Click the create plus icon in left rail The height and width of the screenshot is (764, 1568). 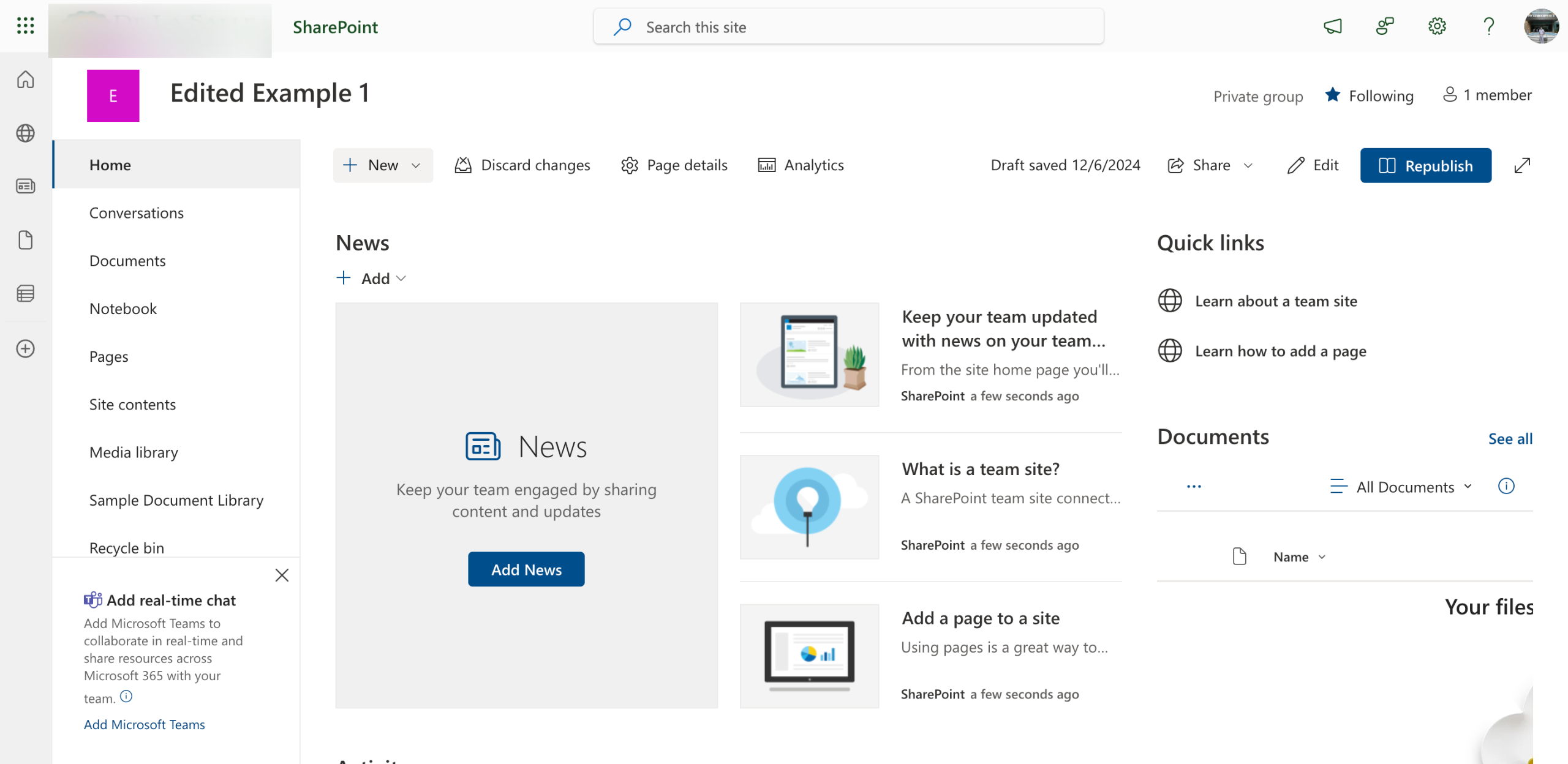coord(25,349)
